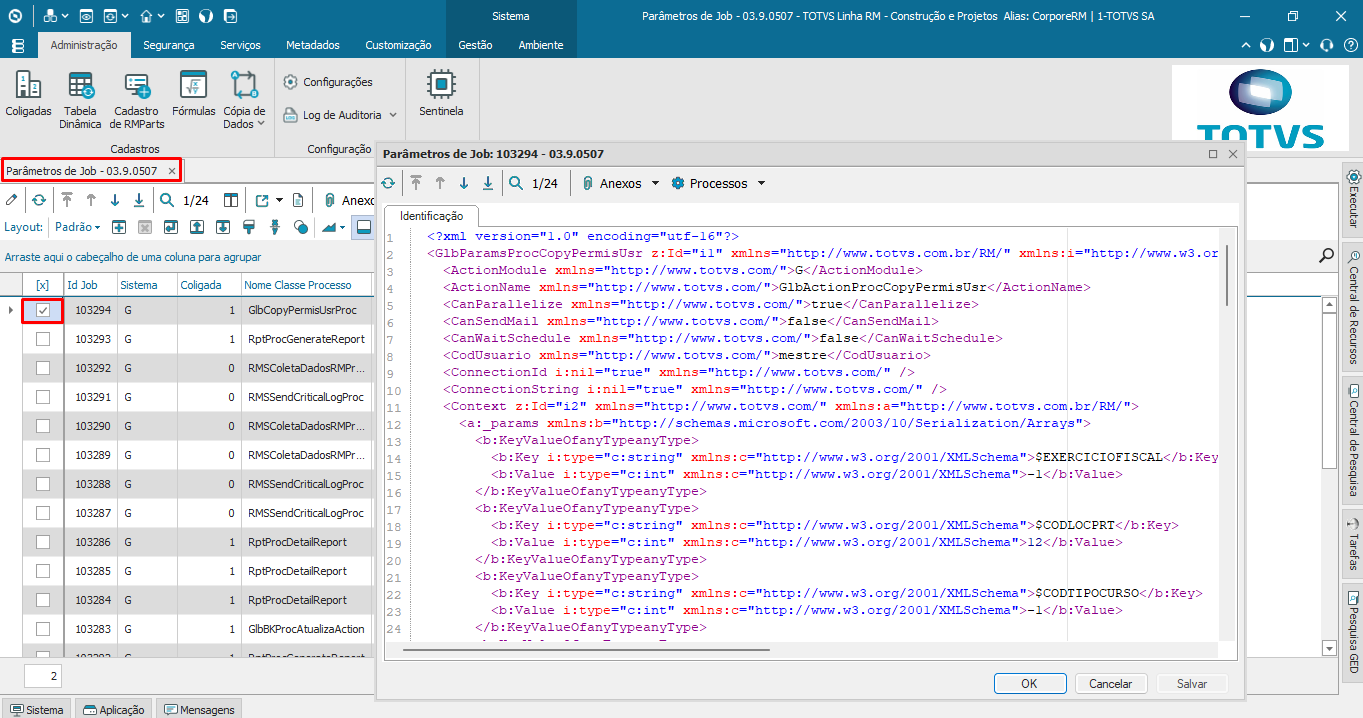Select the Metadados ribbon tab
This screenshot has width=1363, height=718.
pos(313,45)
